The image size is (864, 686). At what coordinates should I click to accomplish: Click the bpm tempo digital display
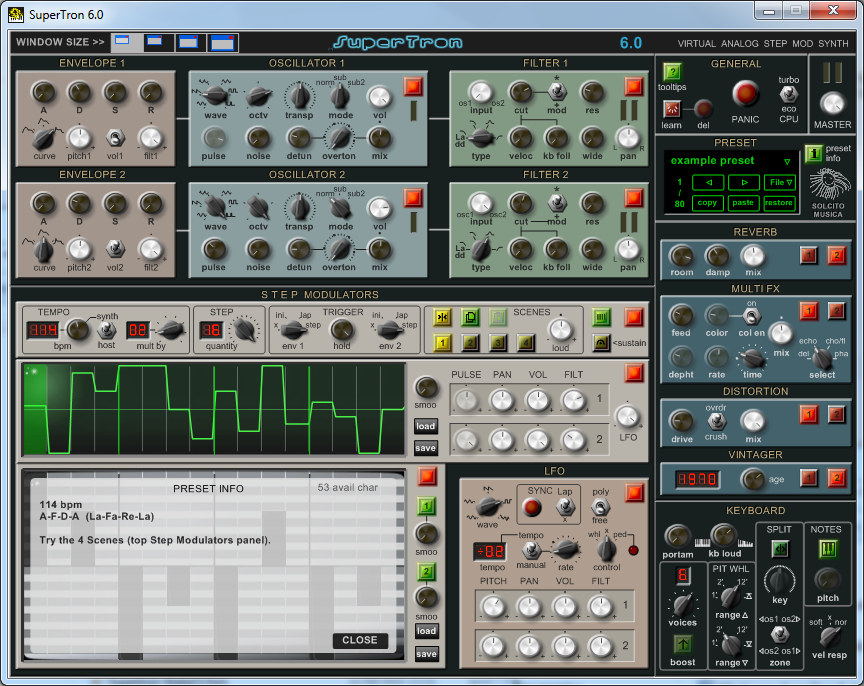(x=43, y=330)
